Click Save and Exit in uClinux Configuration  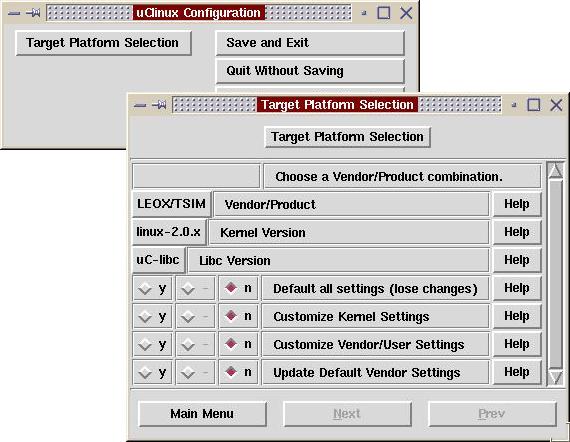pos(310,43)
